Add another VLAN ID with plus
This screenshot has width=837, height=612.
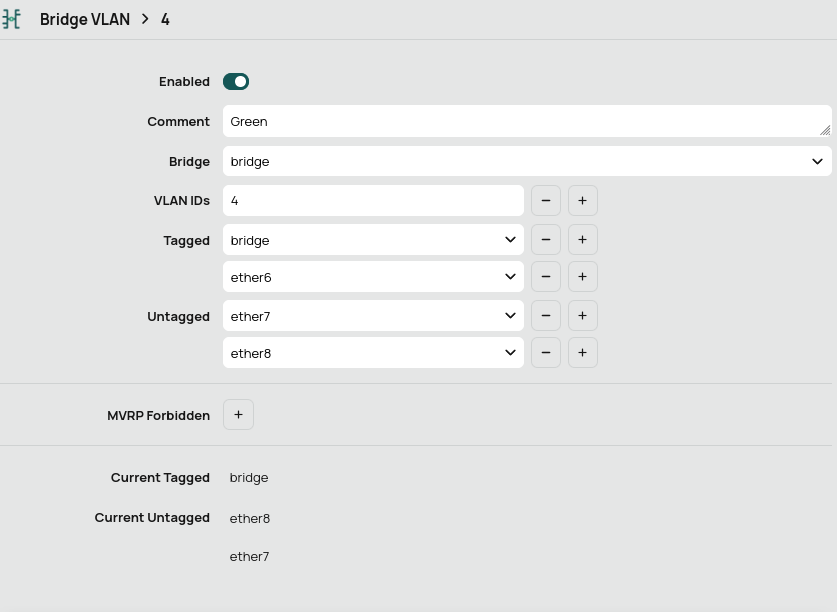pos(582,200)
